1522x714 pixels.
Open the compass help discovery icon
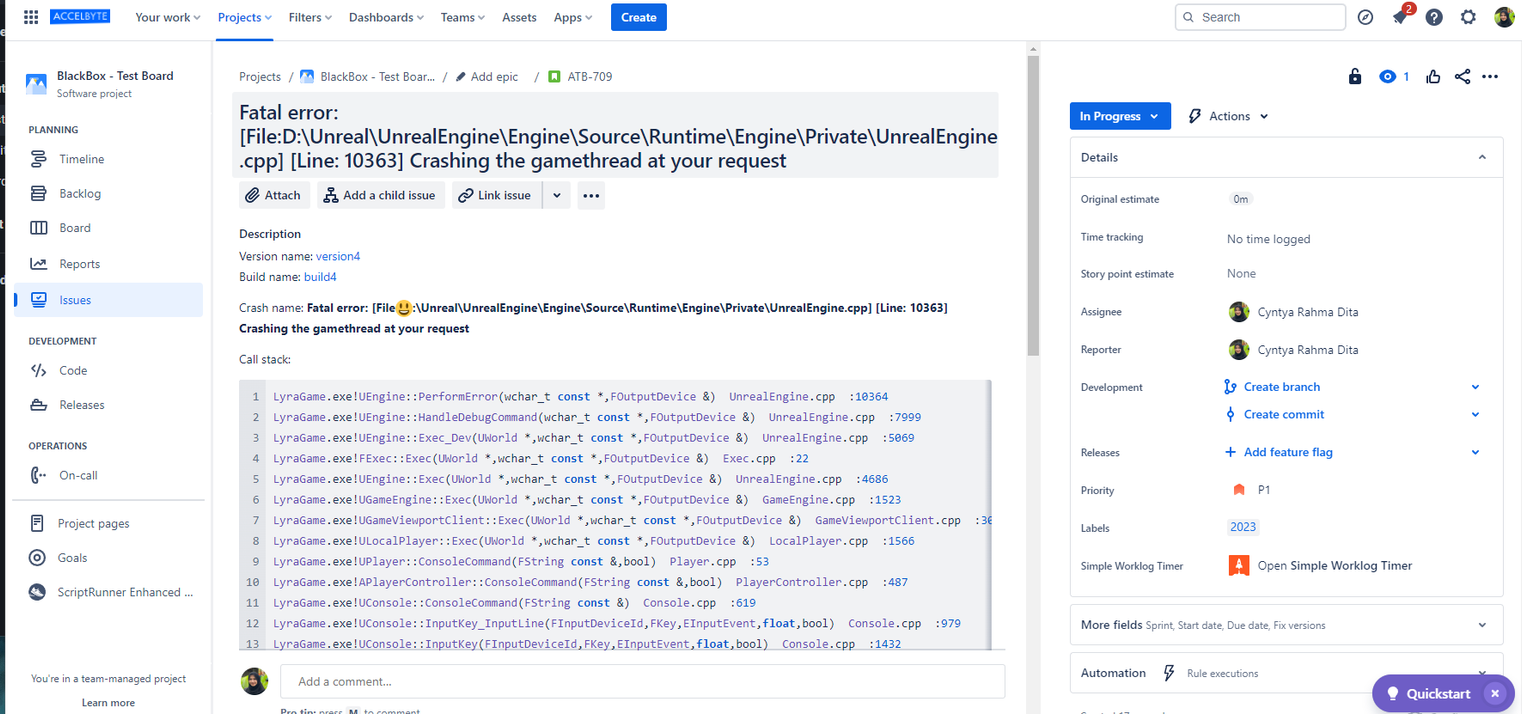pyautogui.click(x=1366, y=17)
